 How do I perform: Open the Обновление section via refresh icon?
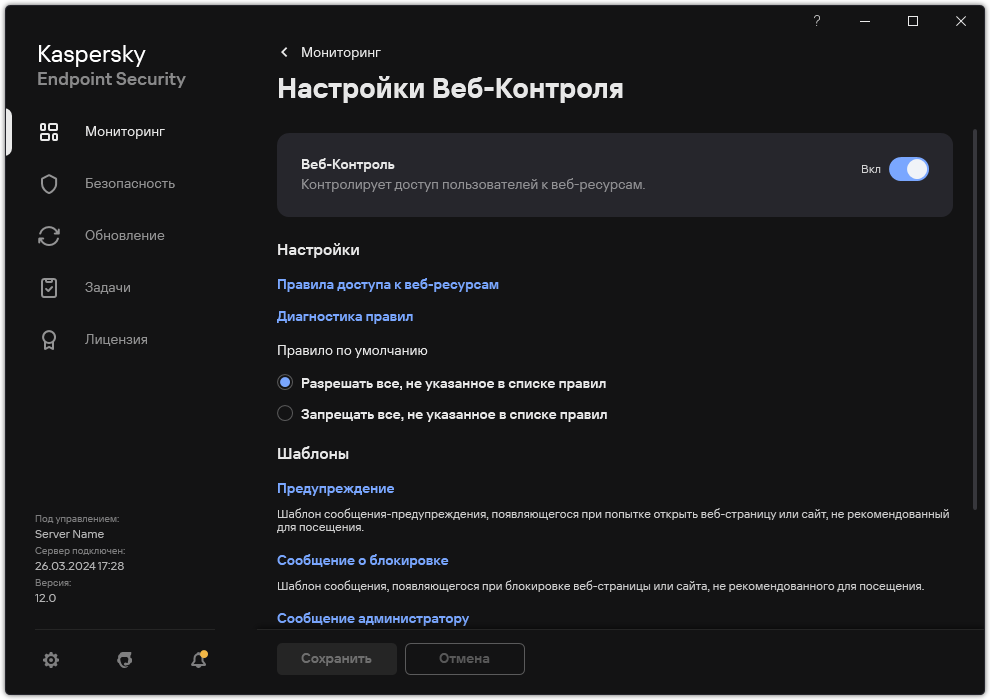(48, 235)
